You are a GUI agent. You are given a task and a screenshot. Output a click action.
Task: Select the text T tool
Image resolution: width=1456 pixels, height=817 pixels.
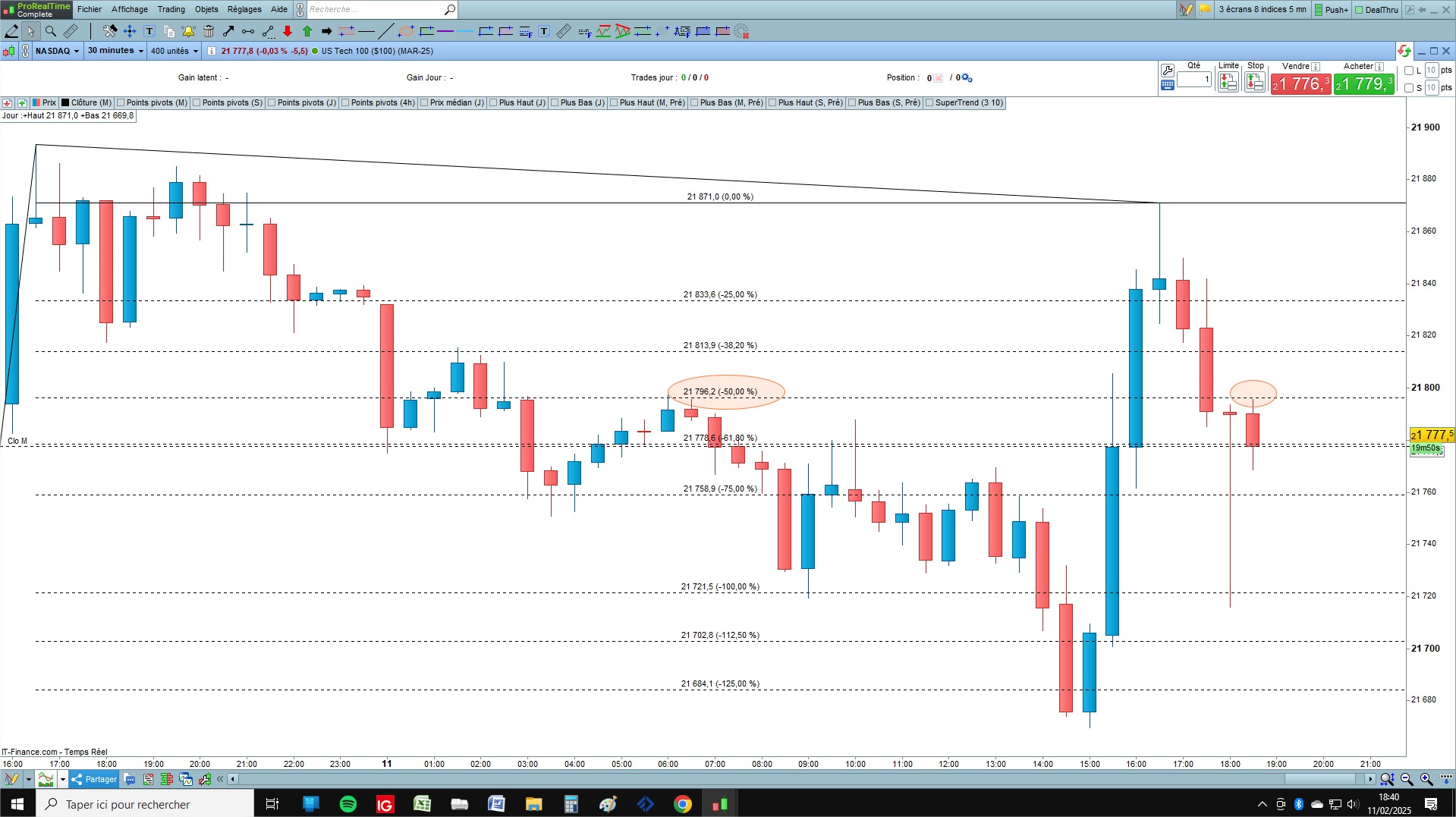149,31
